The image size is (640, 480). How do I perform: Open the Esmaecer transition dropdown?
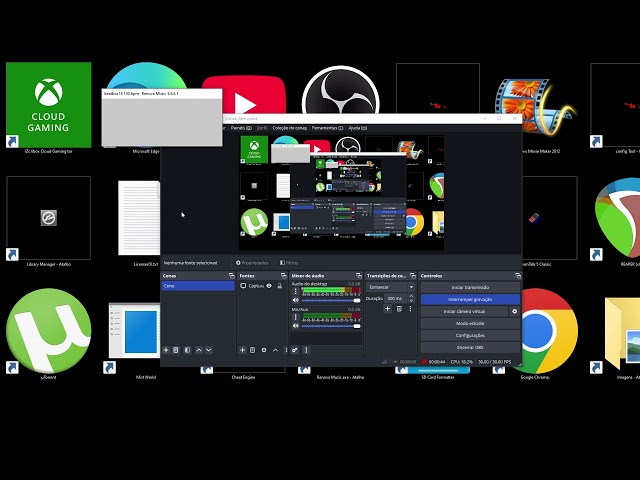pos(391,287)
